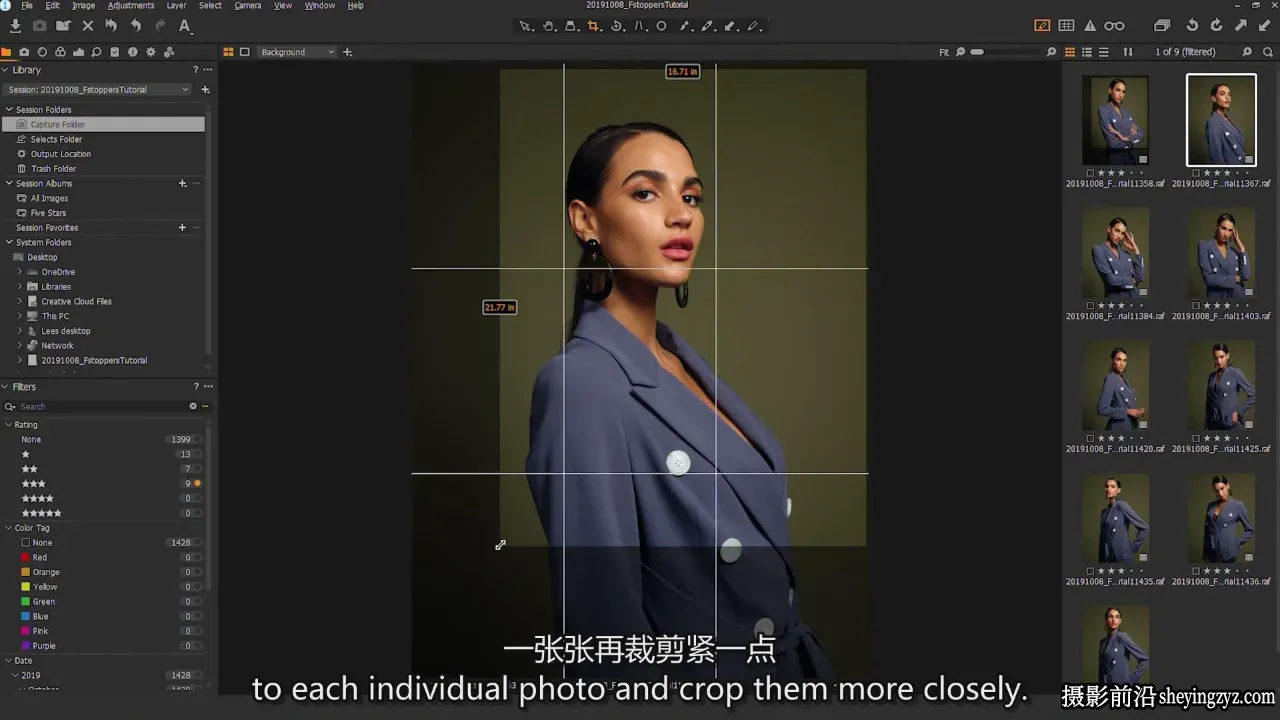The height and width of the screenshot is (720, 1280).
Task: Open the Camera menu
Action: (x=247, y=5)
